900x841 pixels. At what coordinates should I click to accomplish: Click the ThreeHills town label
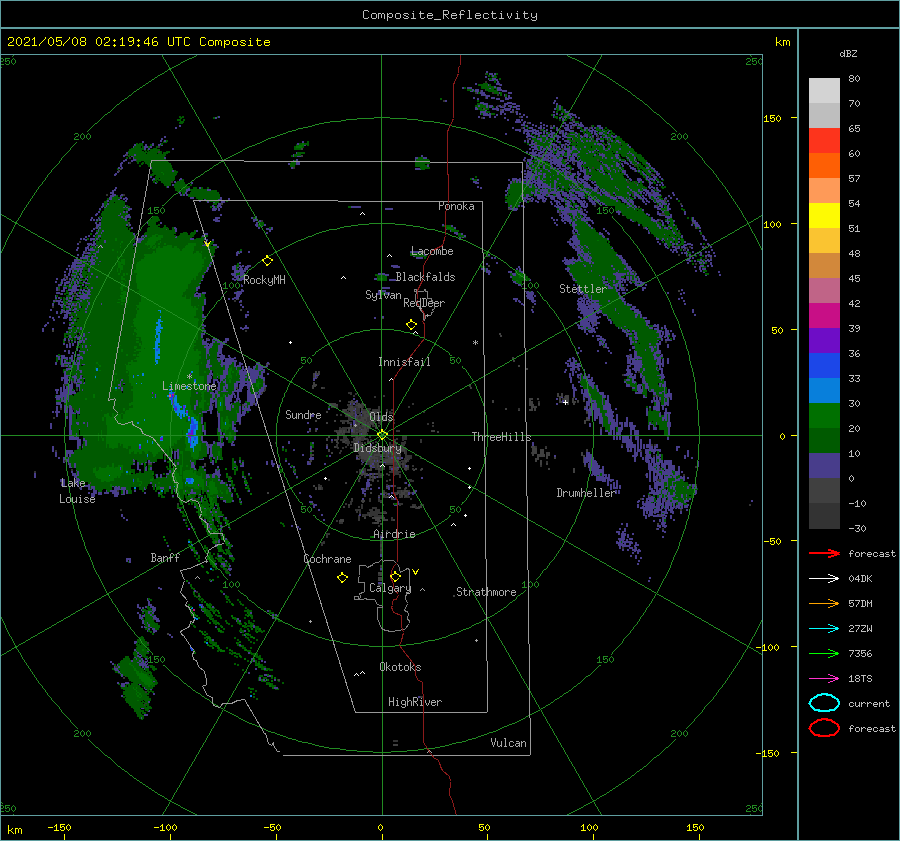click(x=501, y=437)
